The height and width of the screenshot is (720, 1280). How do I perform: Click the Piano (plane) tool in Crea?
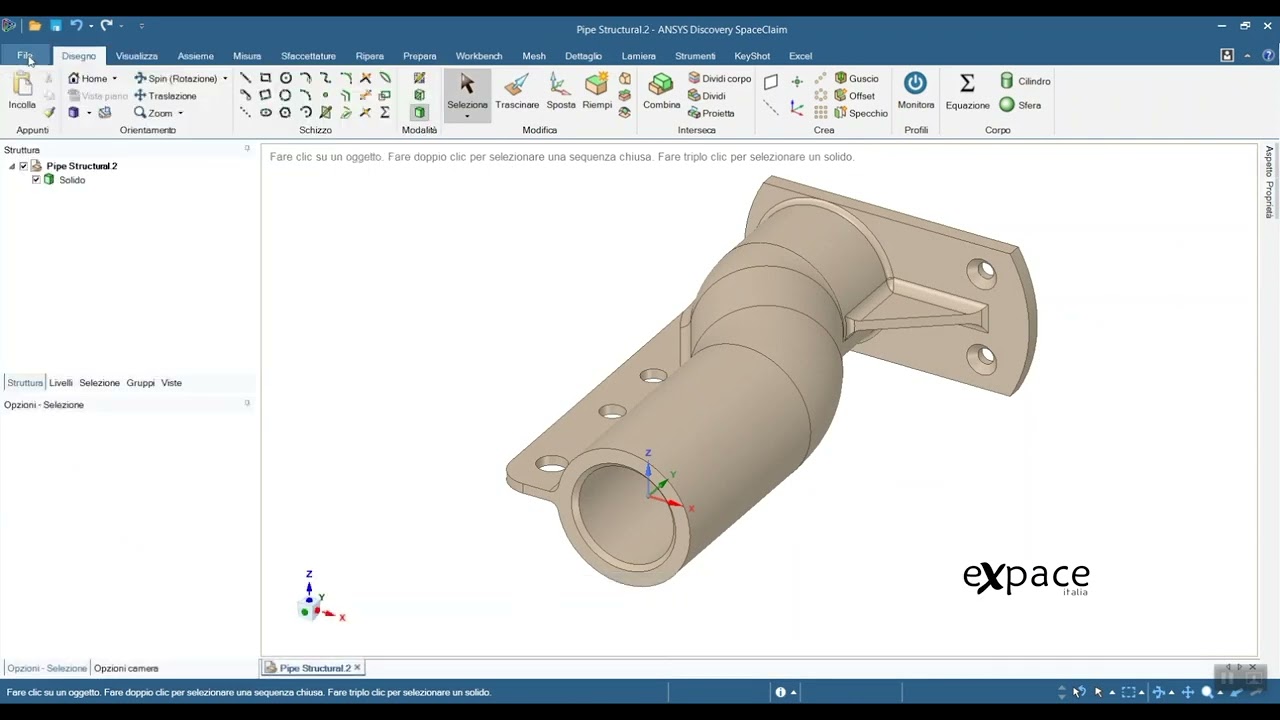(771, 81)
